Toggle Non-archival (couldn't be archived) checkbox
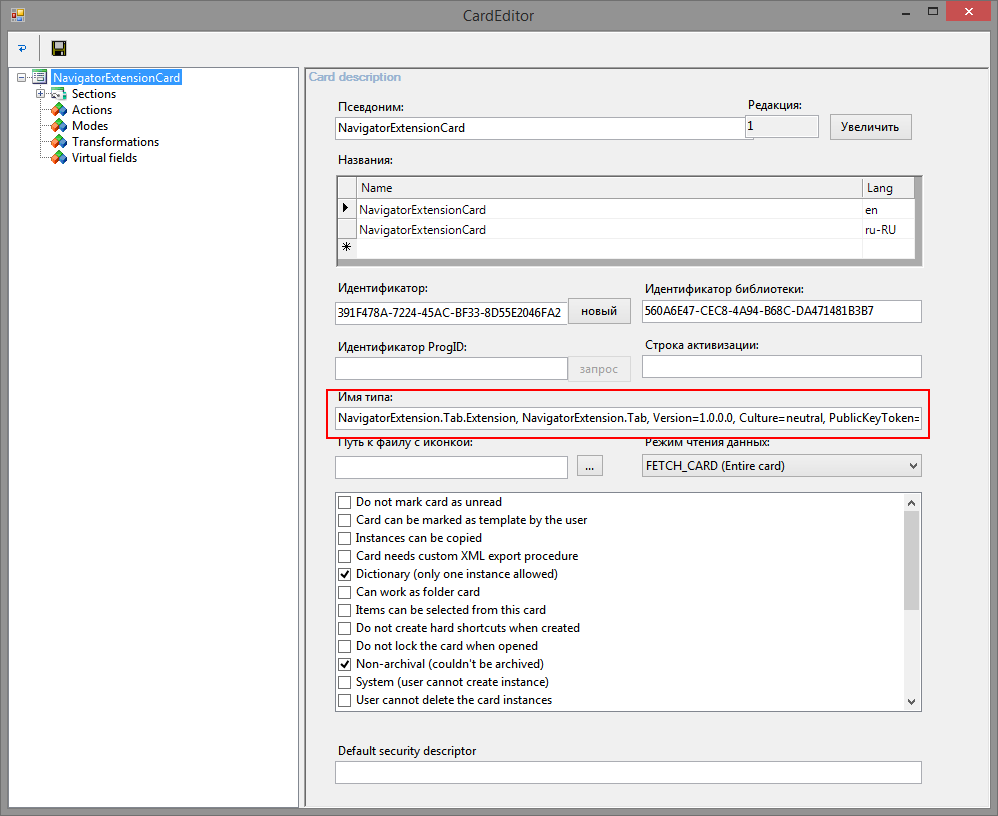Image resolution: width=998 pixels, height=816 pixels. [x=345, y=664]
